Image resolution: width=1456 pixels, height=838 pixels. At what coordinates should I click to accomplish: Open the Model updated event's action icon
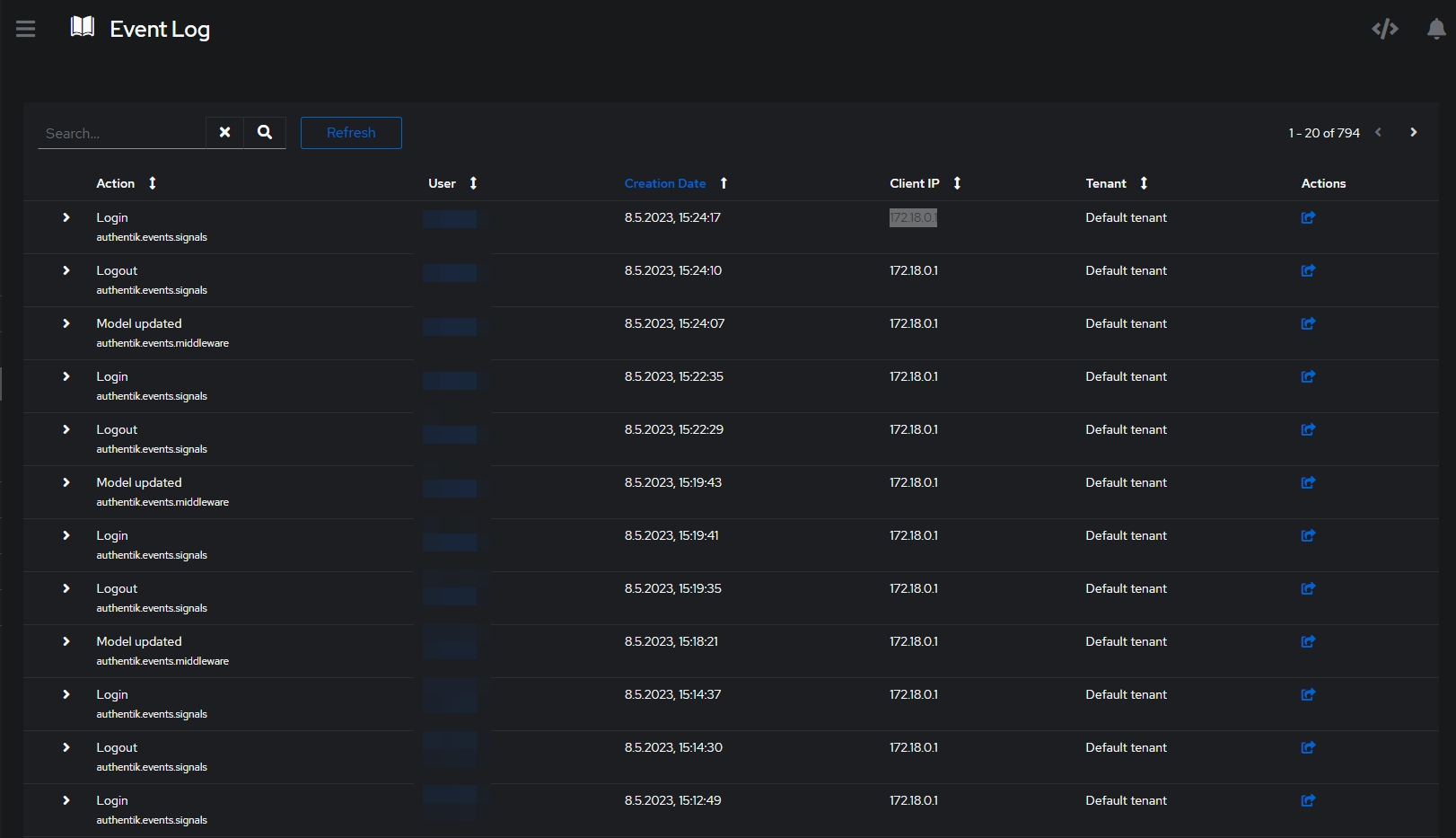[1307, 323]
